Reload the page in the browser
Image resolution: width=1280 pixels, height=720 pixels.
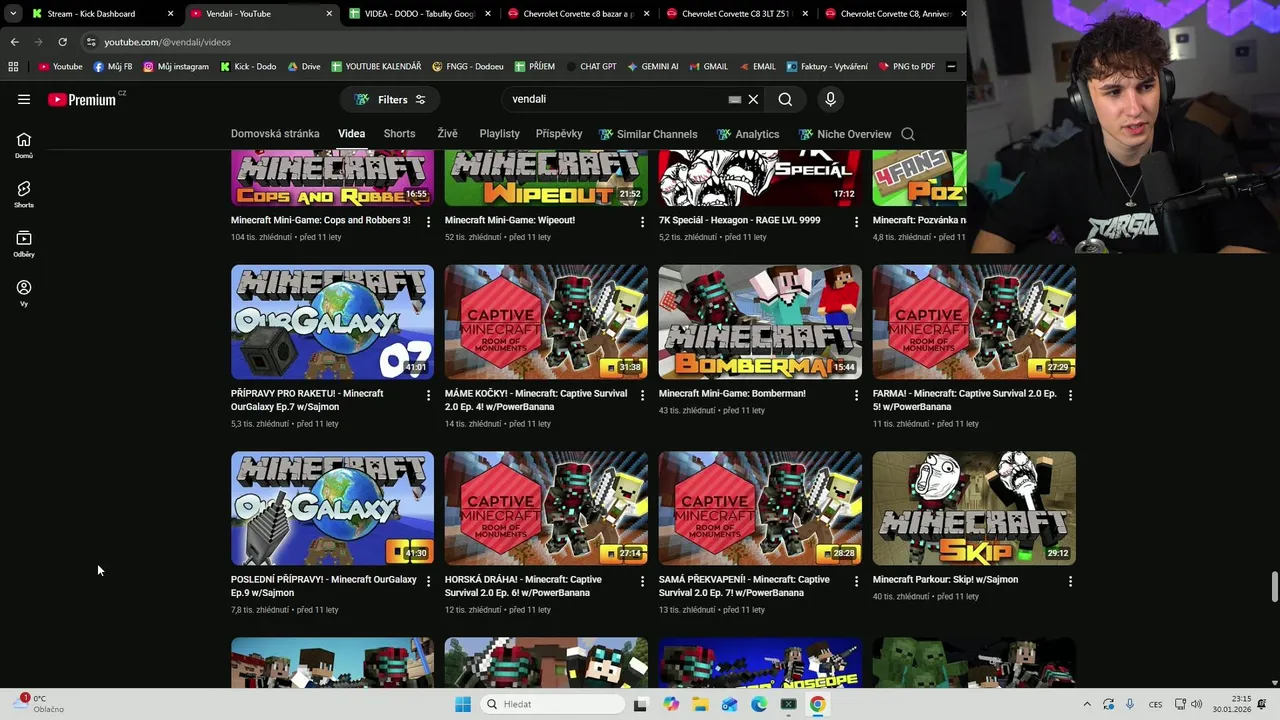(x=62, y=42)
